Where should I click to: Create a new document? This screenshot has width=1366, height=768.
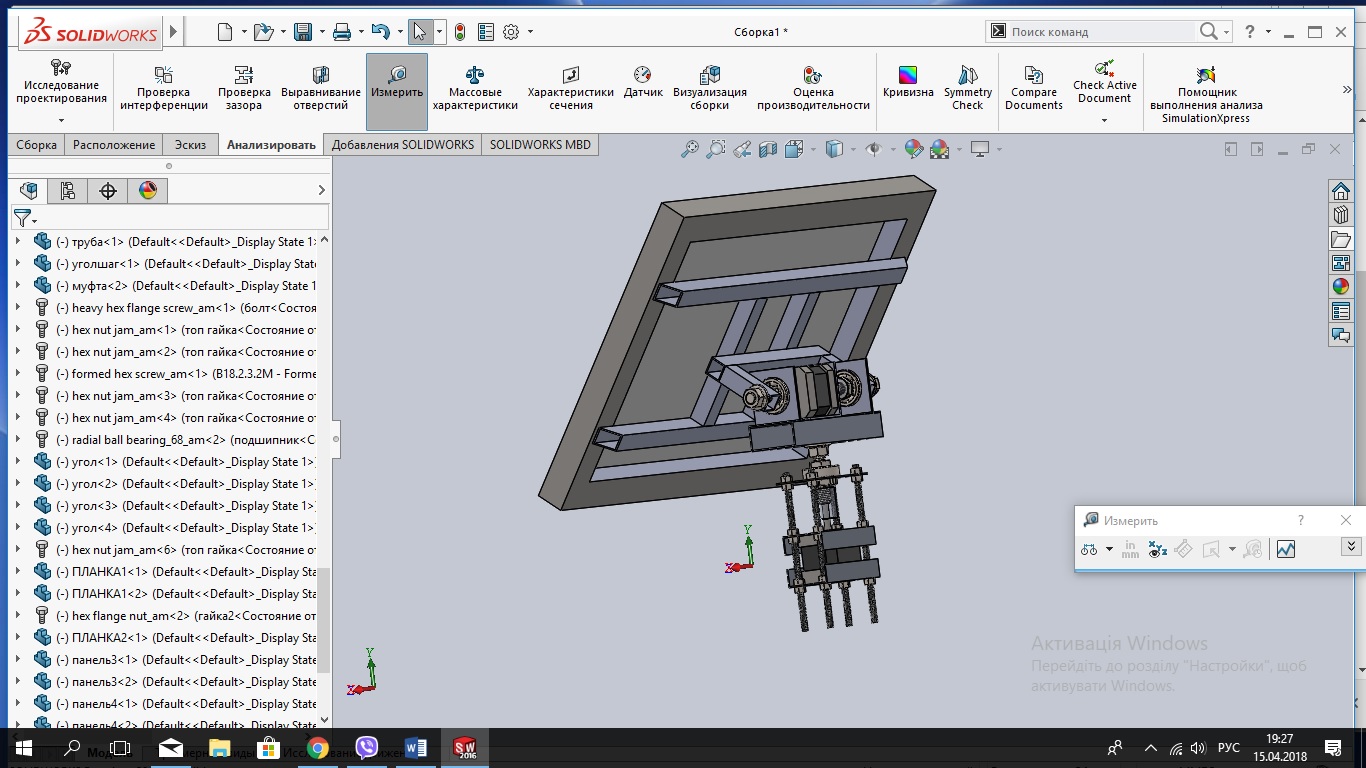[225, 32]
